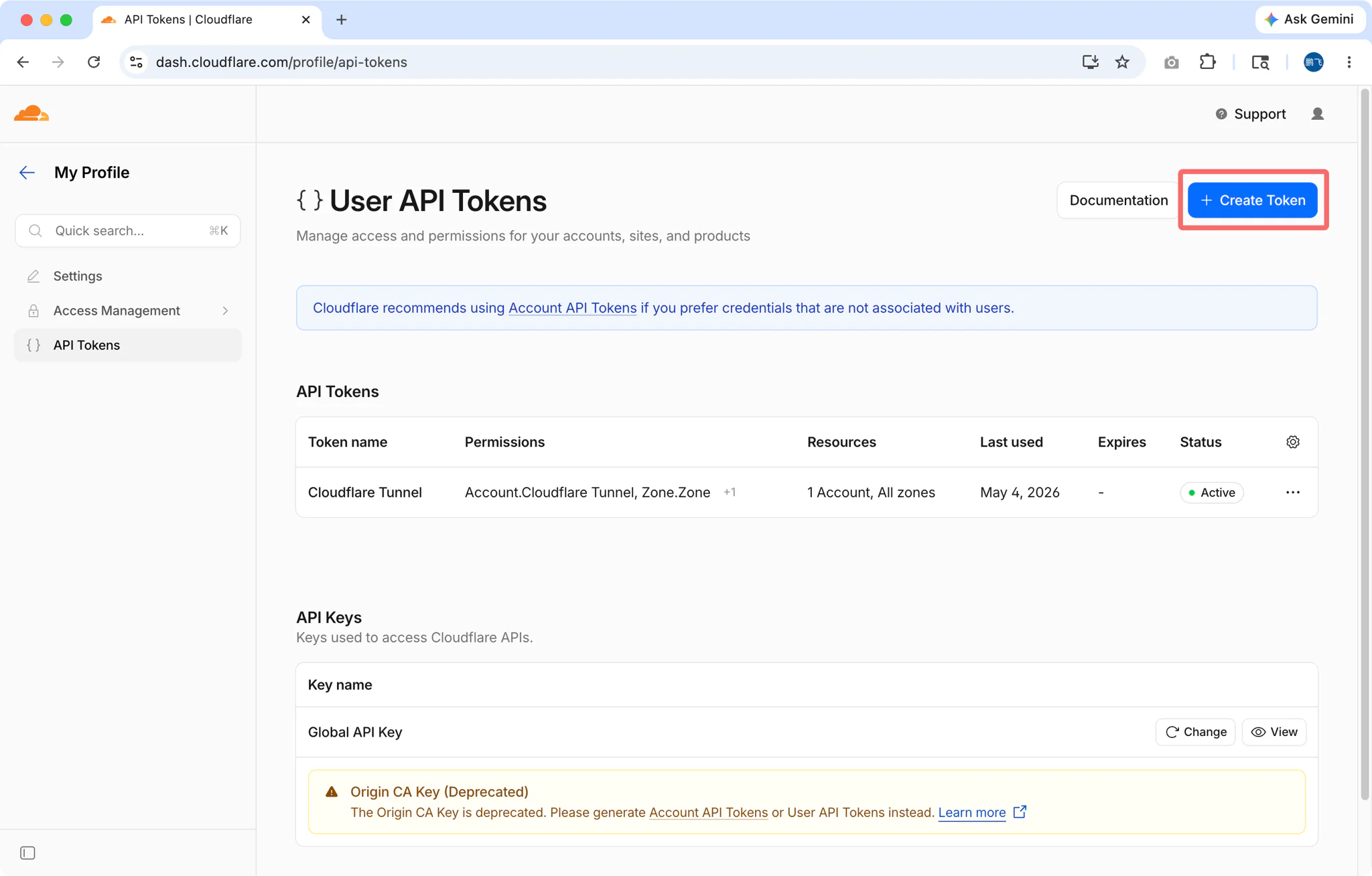1372x876 pixels.
Task: Select API Tokens in the sidebar
Action: click(x=127, y=345)
